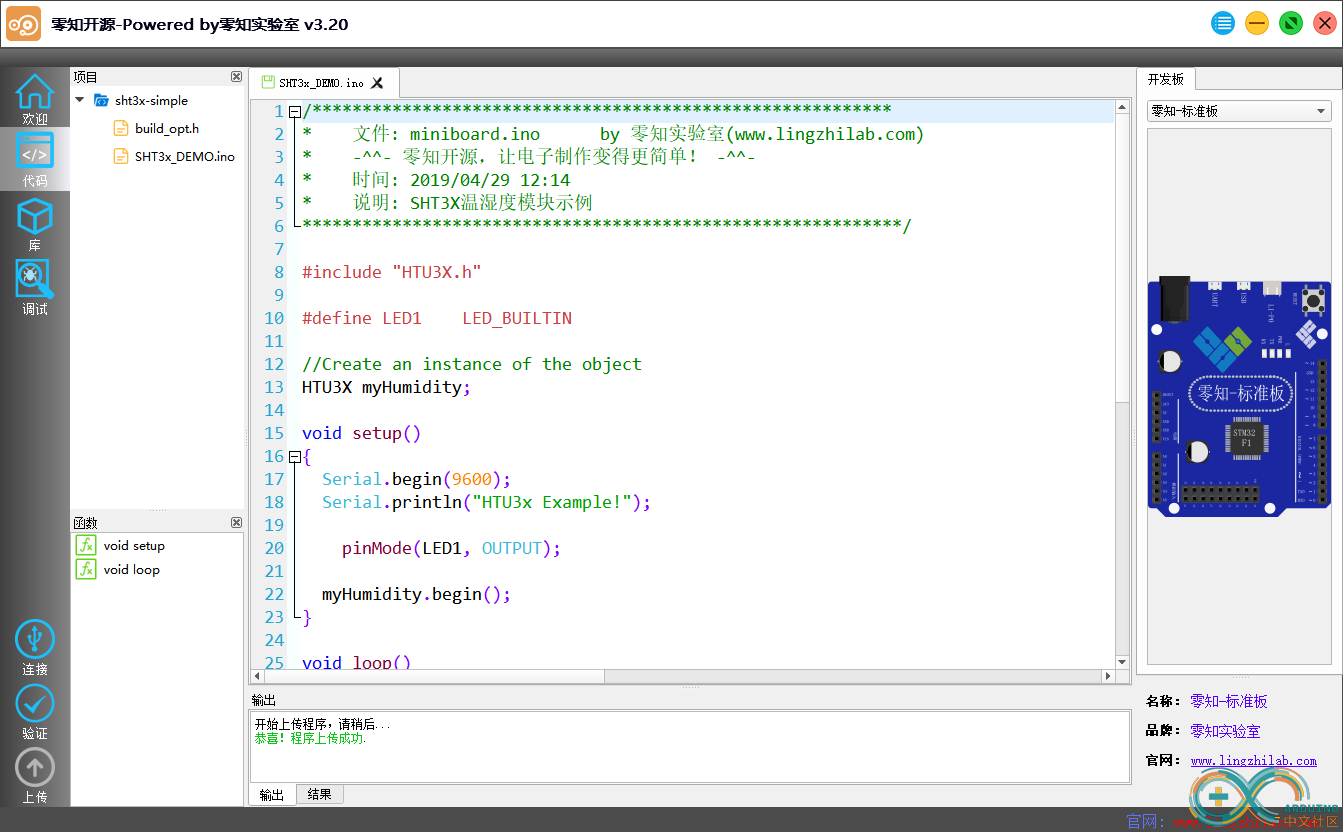Select build_opt.h in project tree
This screenshot has width=1343, height=832.
[167, 128]
